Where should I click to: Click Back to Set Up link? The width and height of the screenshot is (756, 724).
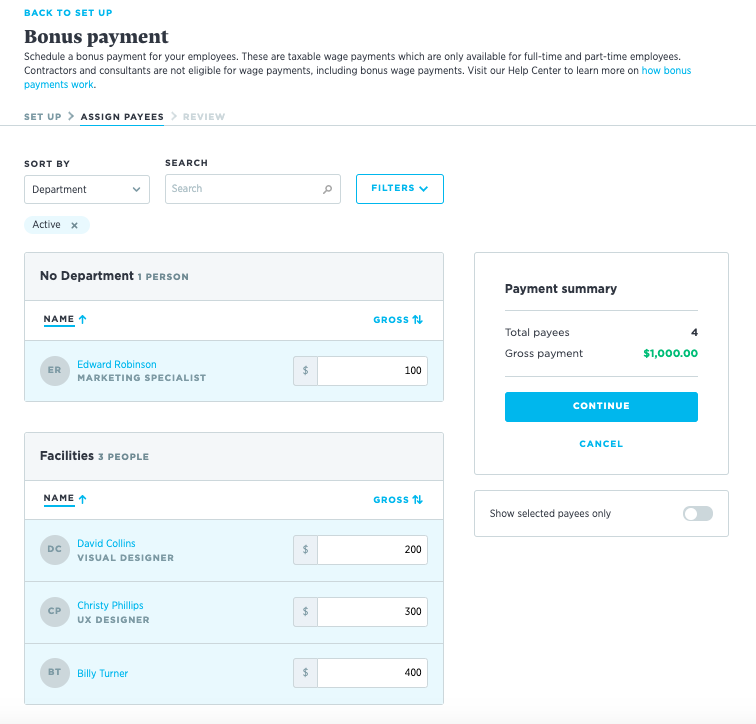(68, 13)
